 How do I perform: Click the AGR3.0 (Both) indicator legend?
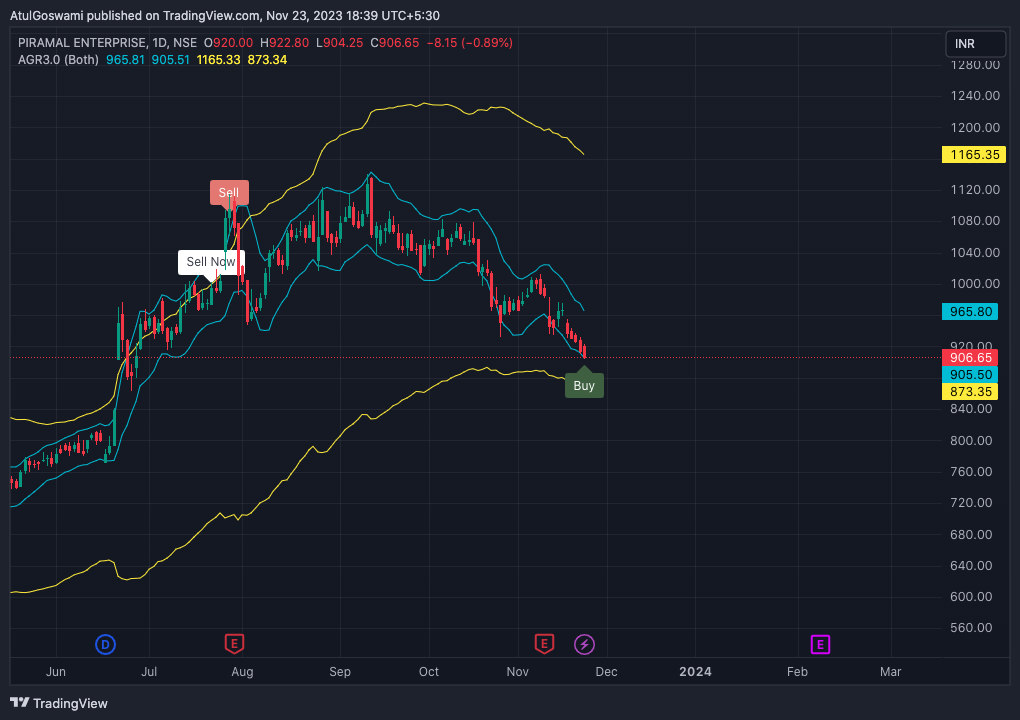pyautogui.click(x=59, y=60)
